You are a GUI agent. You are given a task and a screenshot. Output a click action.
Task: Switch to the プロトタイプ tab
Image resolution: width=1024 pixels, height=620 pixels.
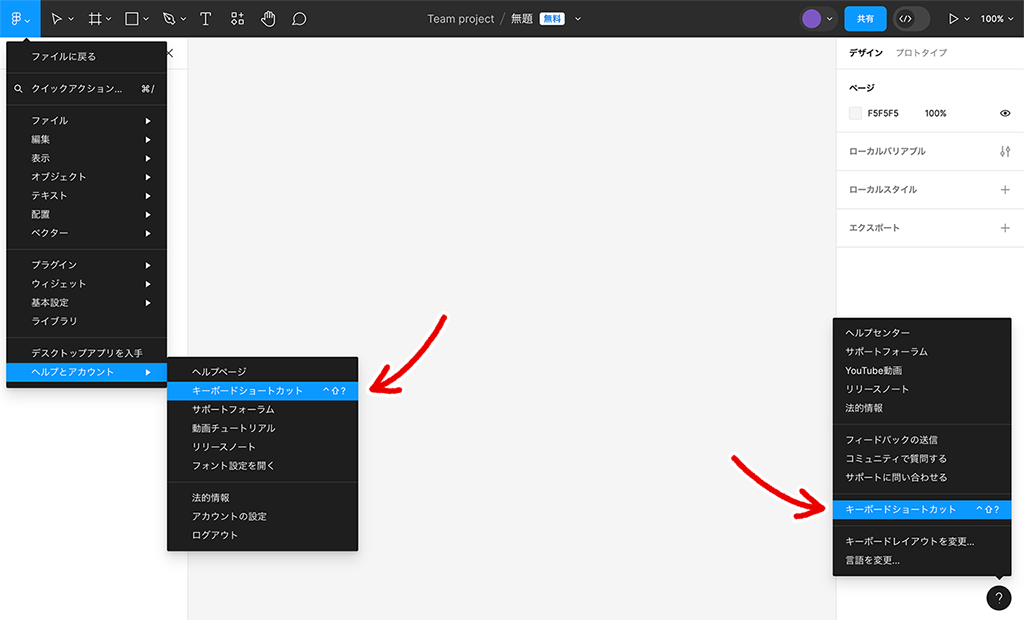pos(921,53)
